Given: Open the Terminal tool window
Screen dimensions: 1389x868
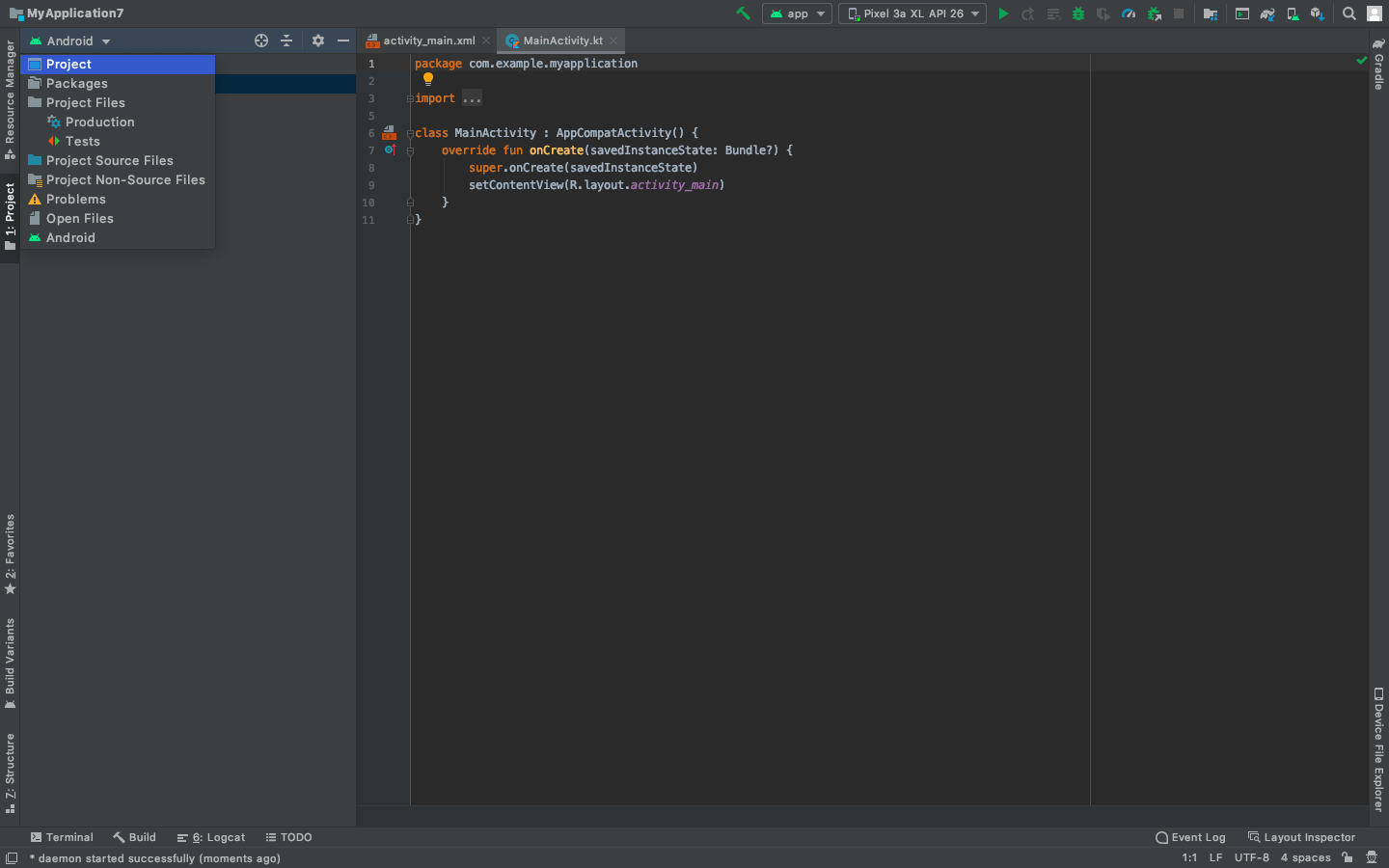Looking at the screenshot, I should (x=62, y=837).
